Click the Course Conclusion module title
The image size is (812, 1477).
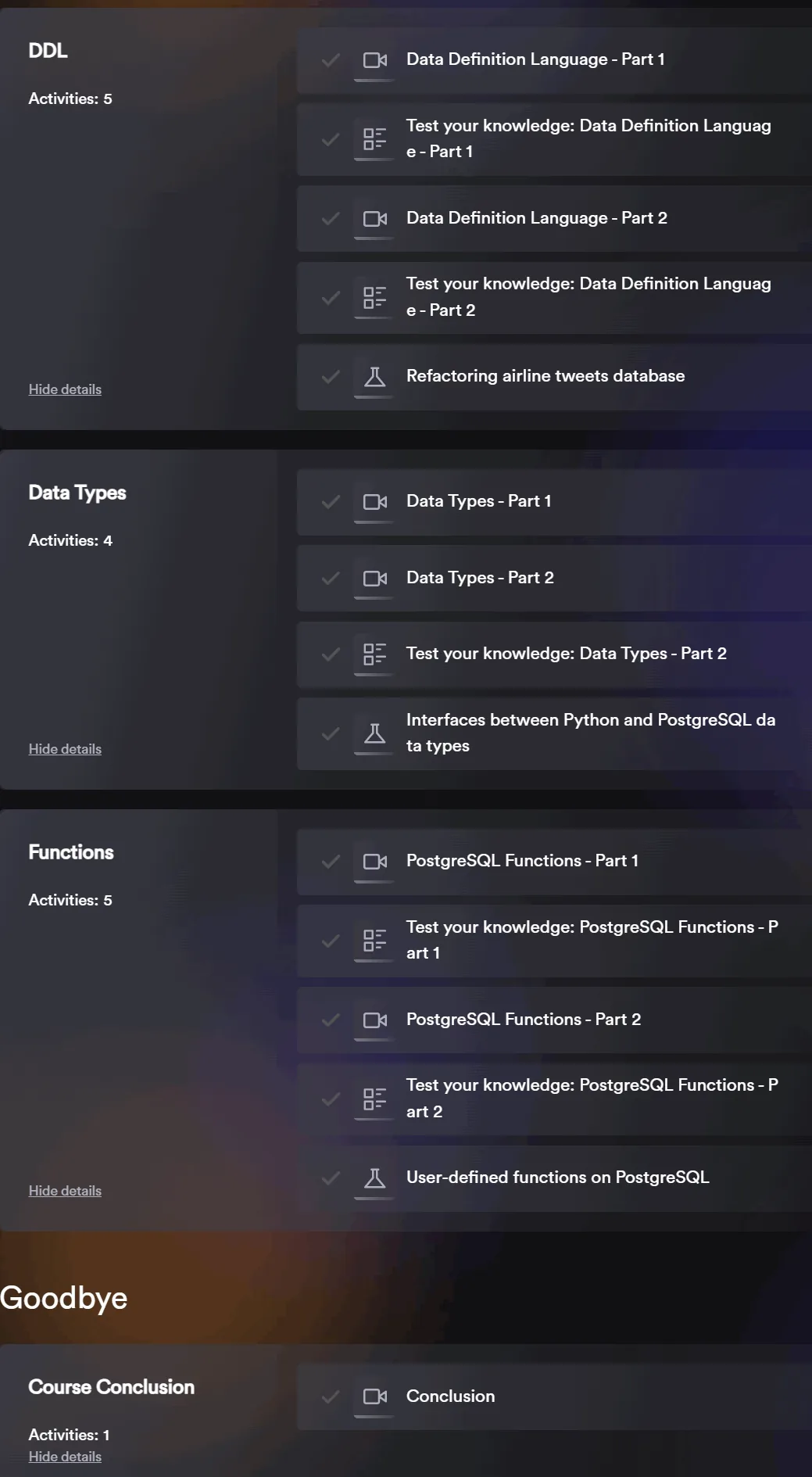112,1387
